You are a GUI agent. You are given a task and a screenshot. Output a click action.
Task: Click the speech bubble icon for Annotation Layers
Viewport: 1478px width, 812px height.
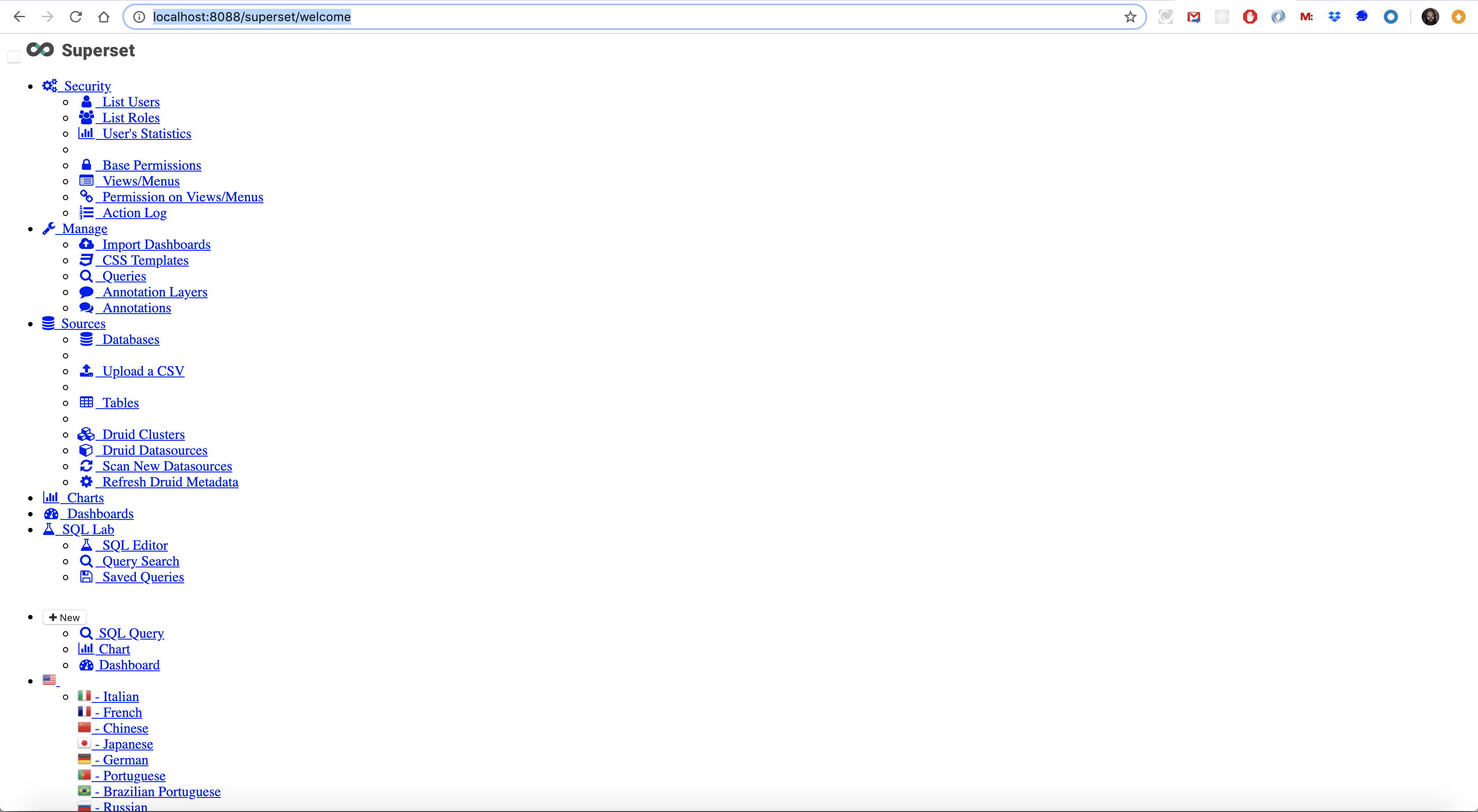click(86, 292)
